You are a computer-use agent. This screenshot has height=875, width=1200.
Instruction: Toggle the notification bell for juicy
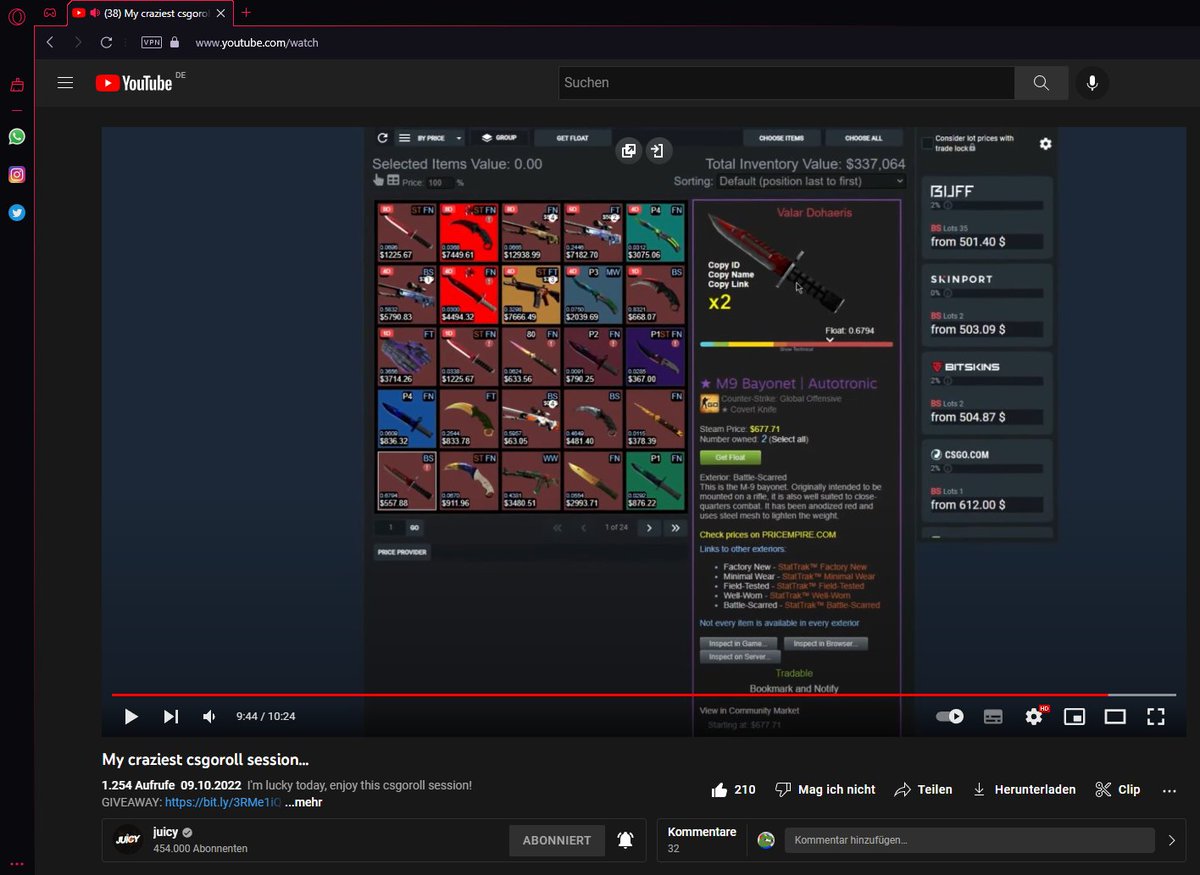pos(625,840)
